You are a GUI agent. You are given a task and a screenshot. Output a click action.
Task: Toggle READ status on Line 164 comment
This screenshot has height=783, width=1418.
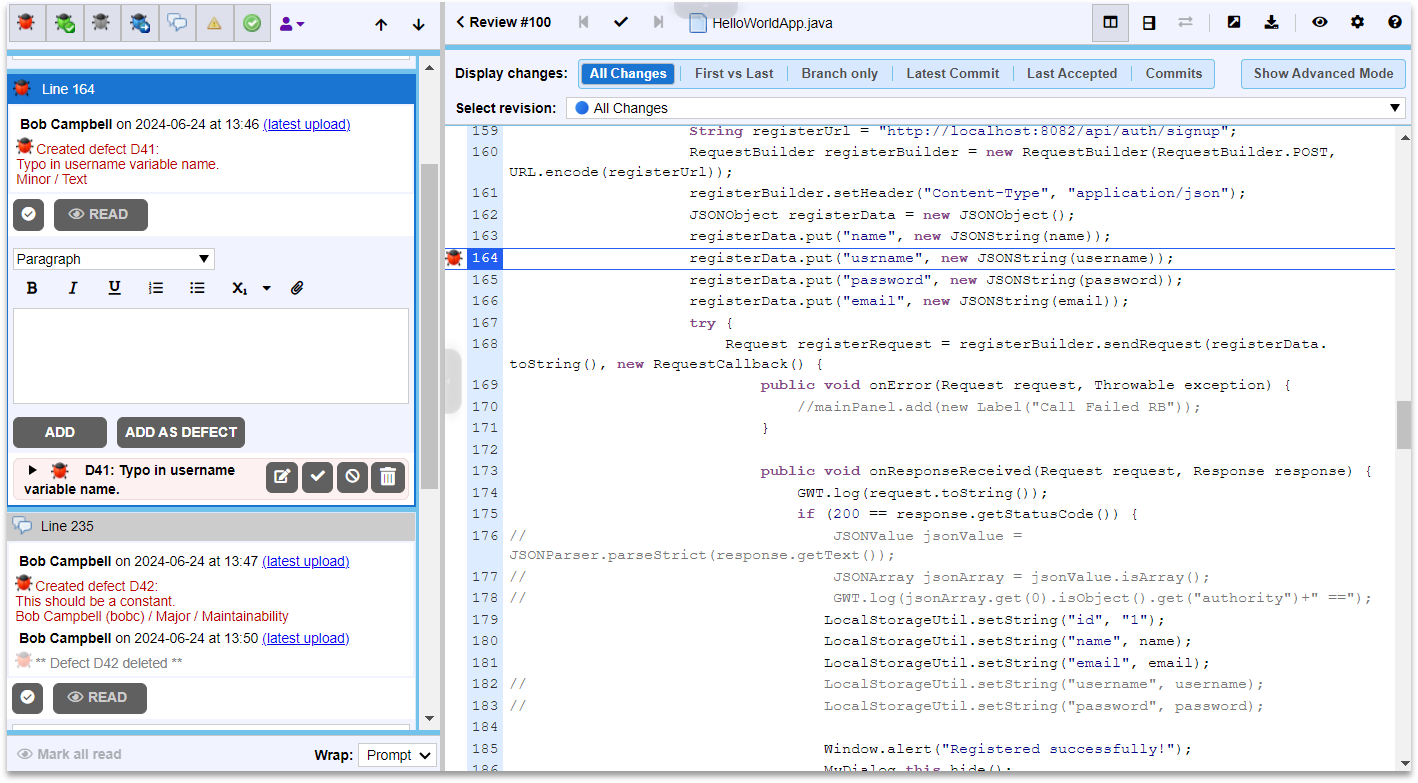[100, 214]
